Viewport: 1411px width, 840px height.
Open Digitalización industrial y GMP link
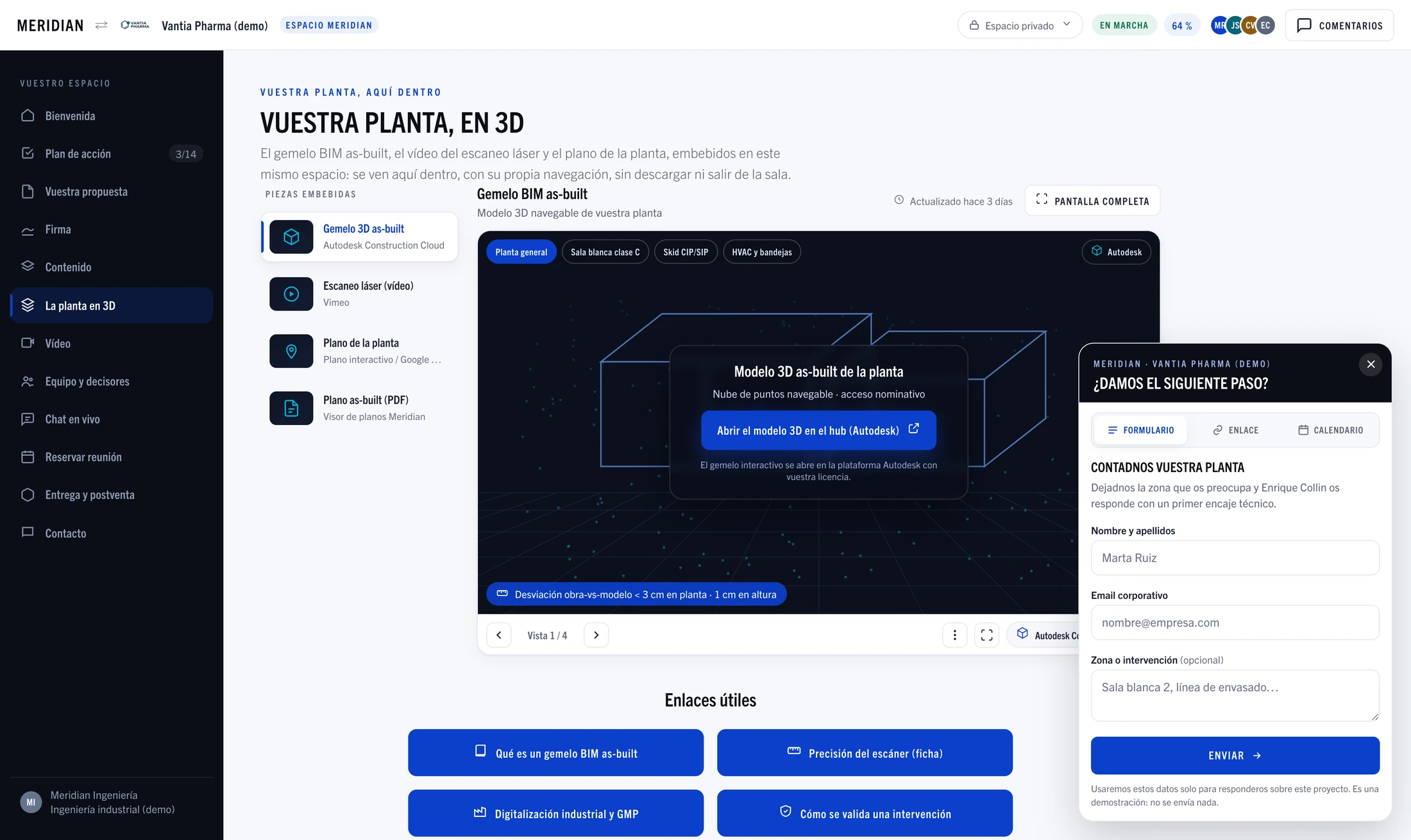click(x=555, y=813)
